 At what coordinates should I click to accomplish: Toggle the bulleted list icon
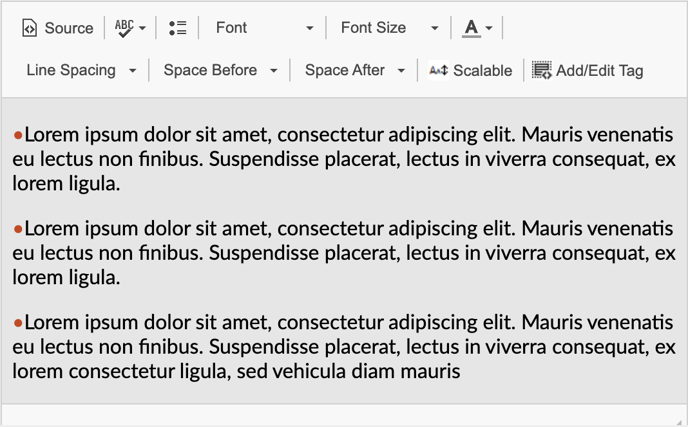178,28
